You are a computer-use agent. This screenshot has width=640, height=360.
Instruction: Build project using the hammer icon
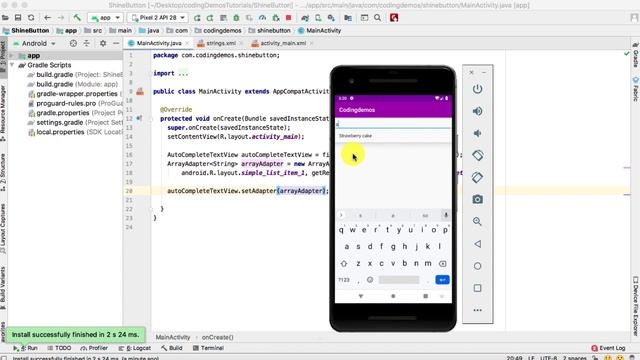(x=77, y=18)
